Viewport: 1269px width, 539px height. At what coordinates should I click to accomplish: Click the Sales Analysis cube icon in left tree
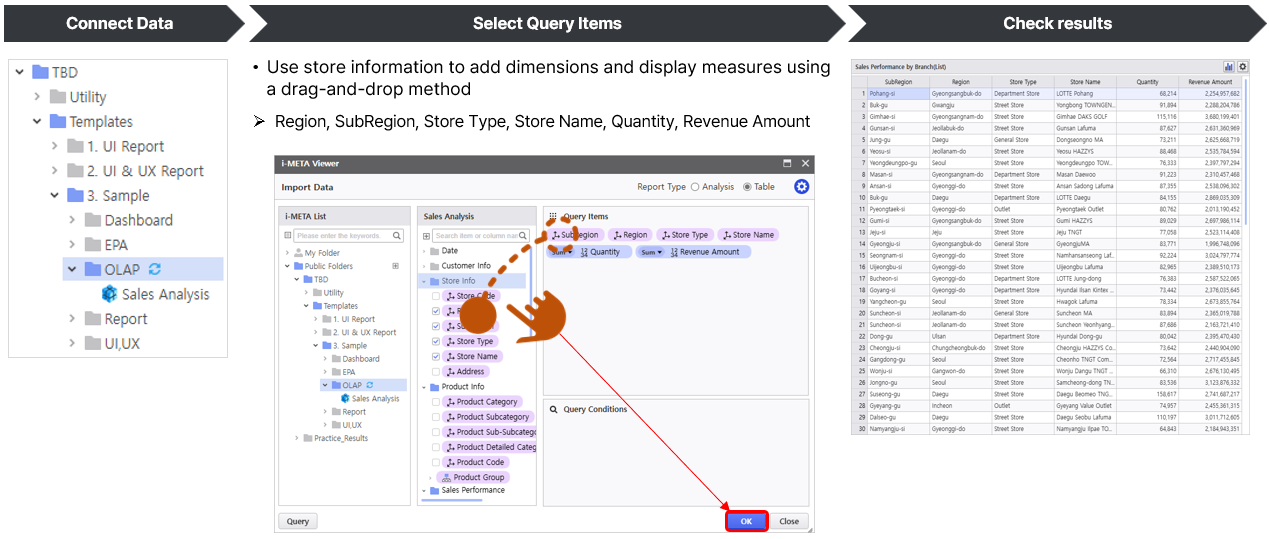pos(110,294)
